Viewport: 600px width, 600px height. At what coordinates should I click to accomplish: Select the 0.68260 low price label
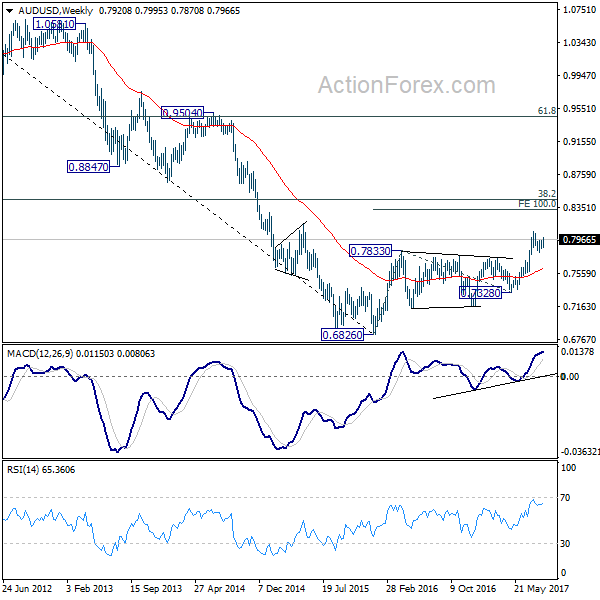[x=342, y=335]
